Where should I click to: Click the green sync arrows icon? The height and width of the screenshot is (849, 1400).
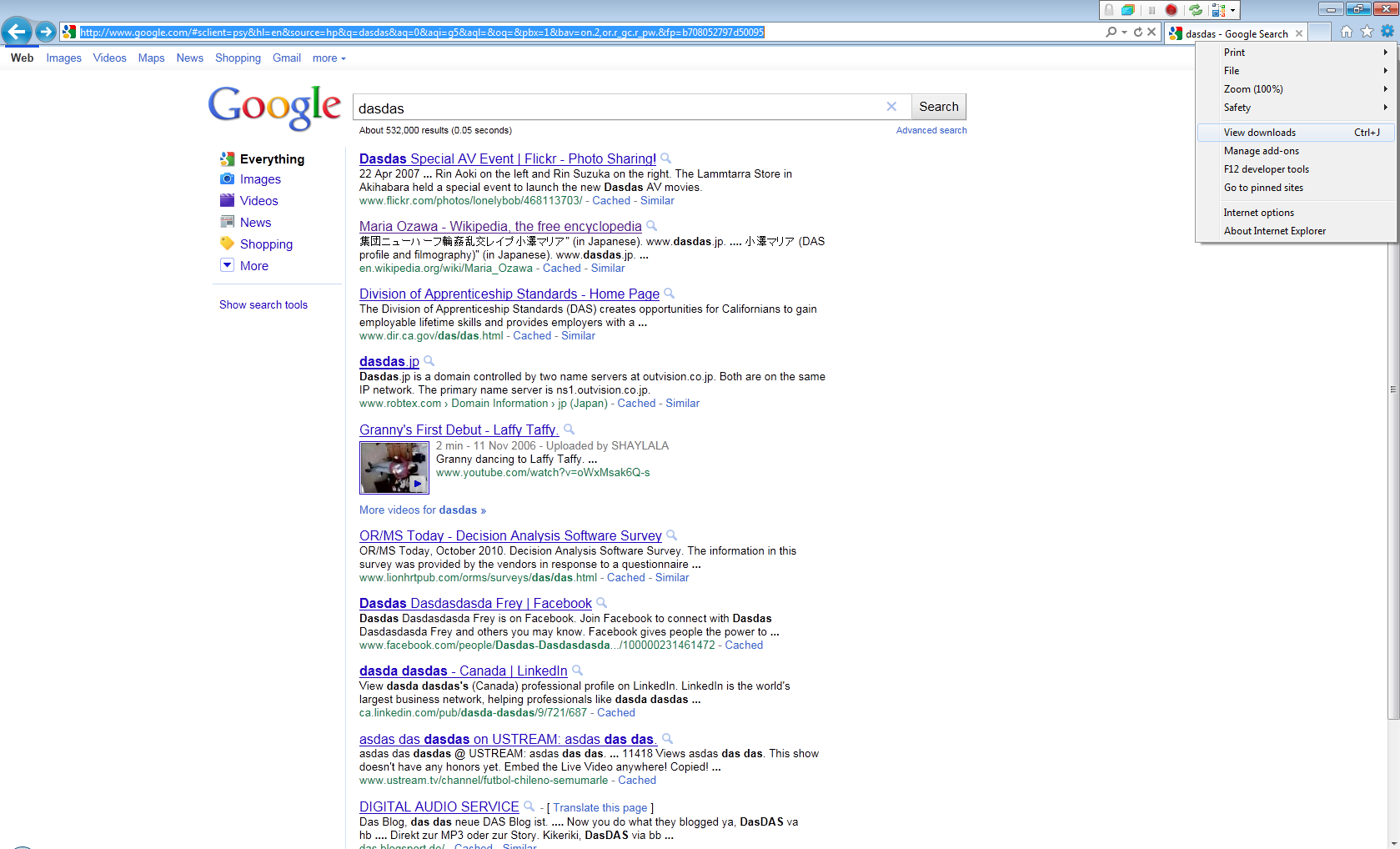tap(1196, 10)
